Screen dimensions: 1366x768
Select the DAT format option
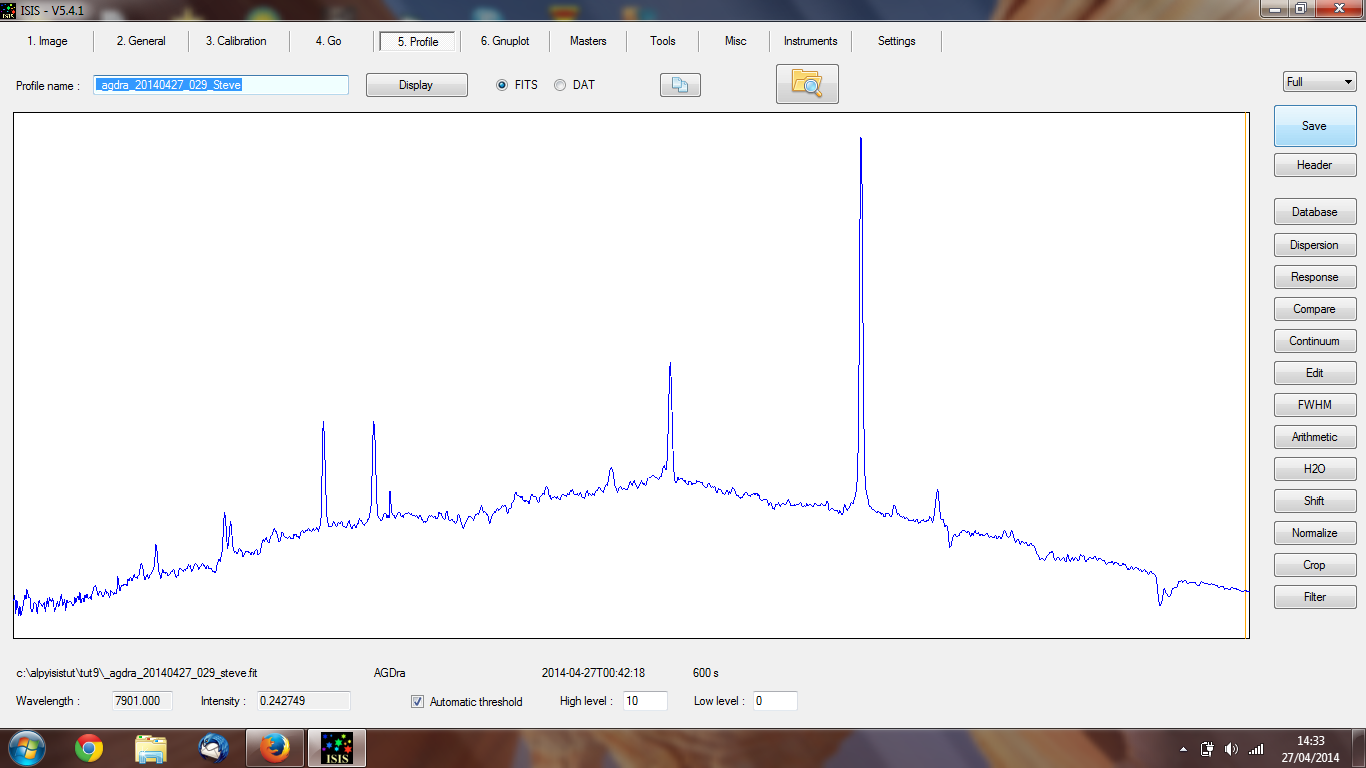click(x=560, y=85)
